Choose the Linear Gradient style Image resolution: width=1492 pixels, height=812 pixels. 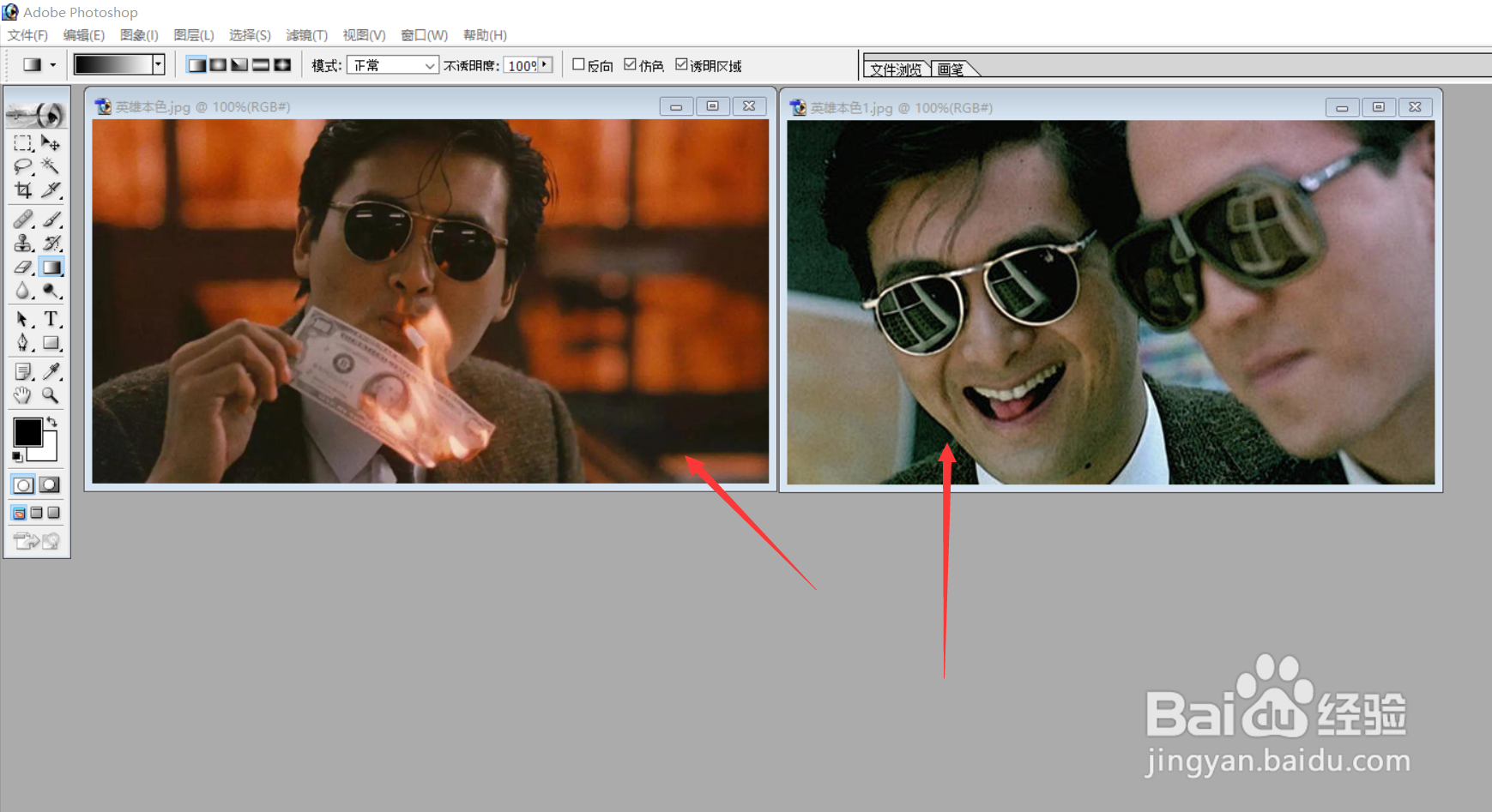[196, 65]
